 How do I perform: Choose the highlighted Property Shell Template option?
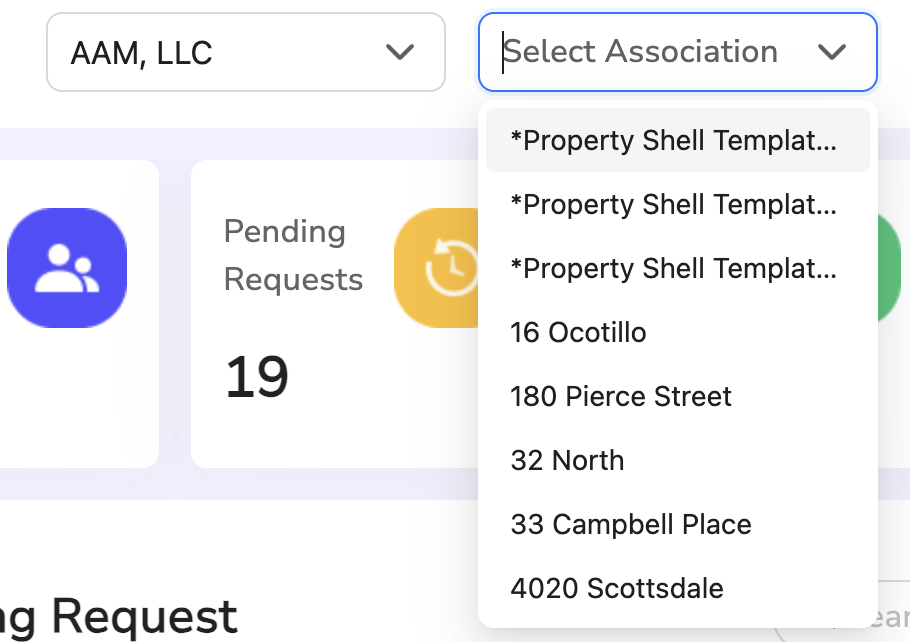678,140
